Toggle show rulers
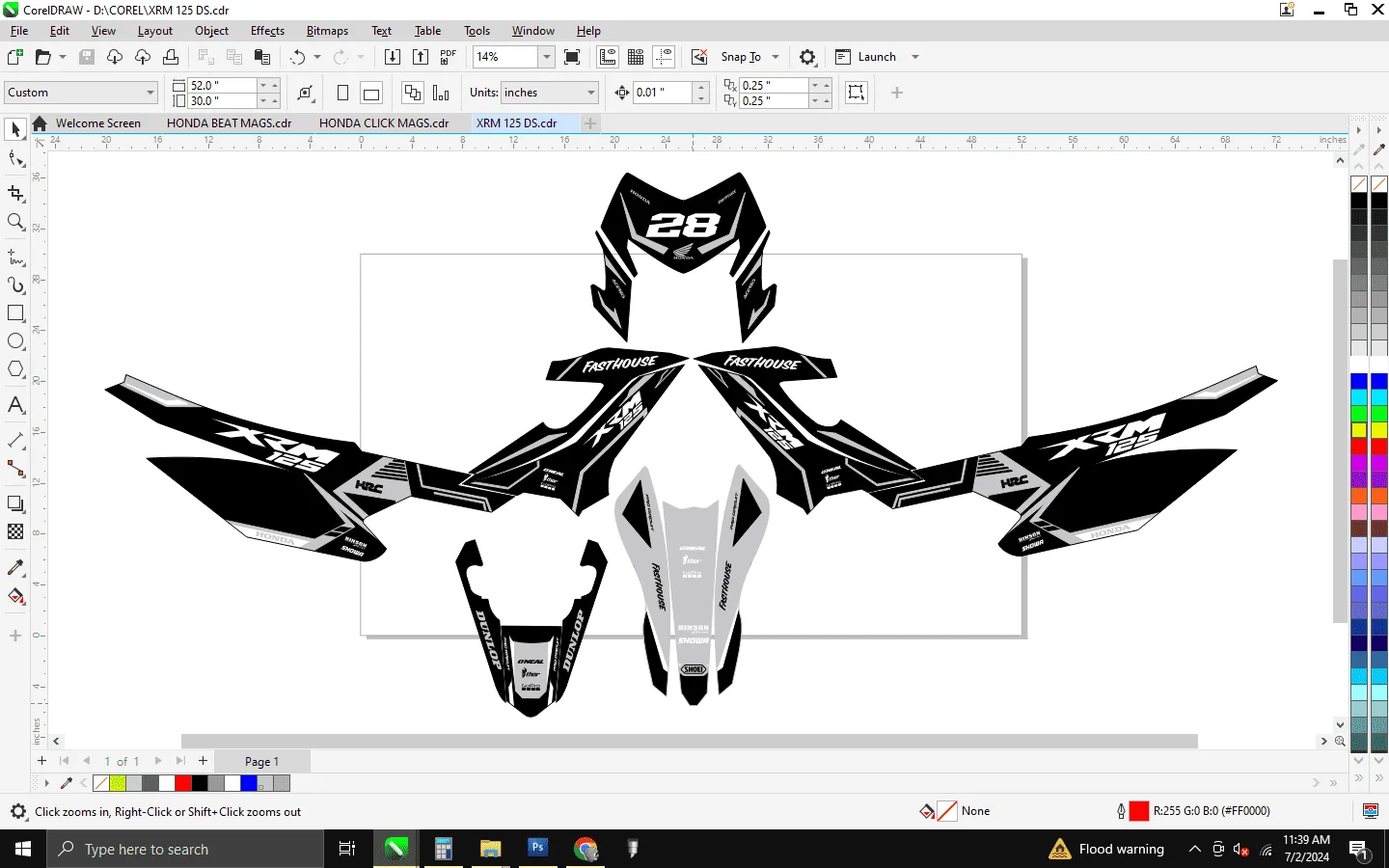Image resolution: width=1389 pixels, height=868 pixels. point(608,57)
